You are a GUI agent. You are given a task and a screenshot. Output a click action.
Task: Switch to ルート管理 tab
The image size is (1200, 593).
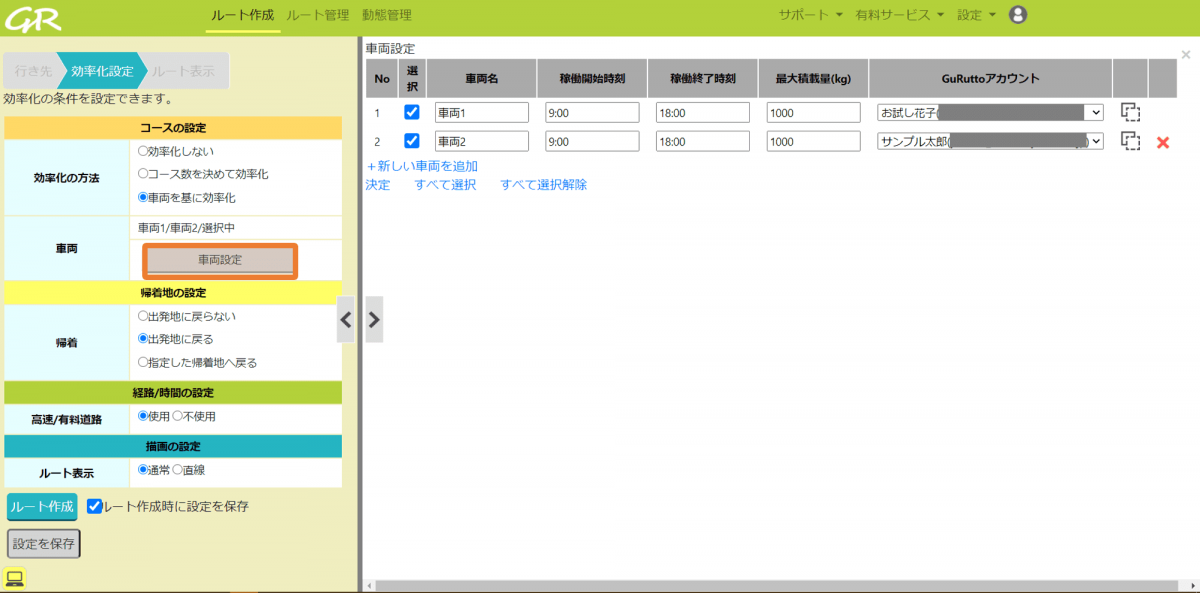coord(317,15)
